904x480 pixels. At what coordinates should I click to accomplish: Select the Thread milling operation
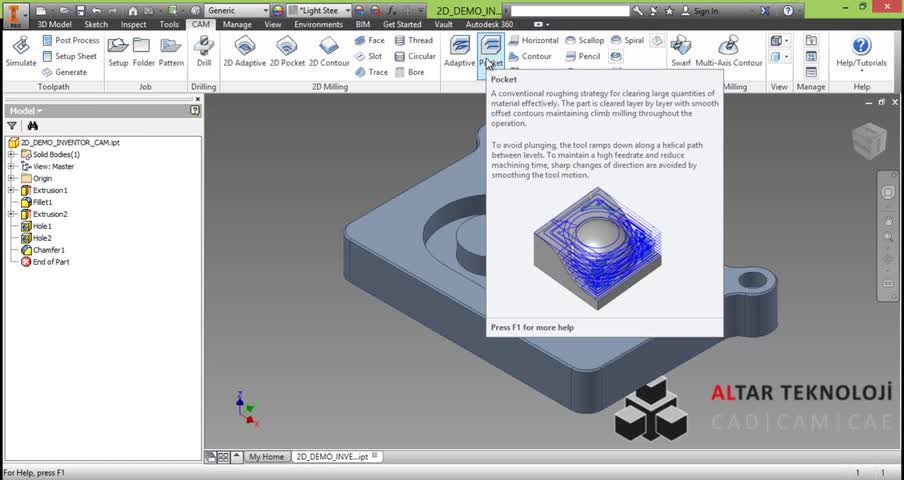[413, 40]
